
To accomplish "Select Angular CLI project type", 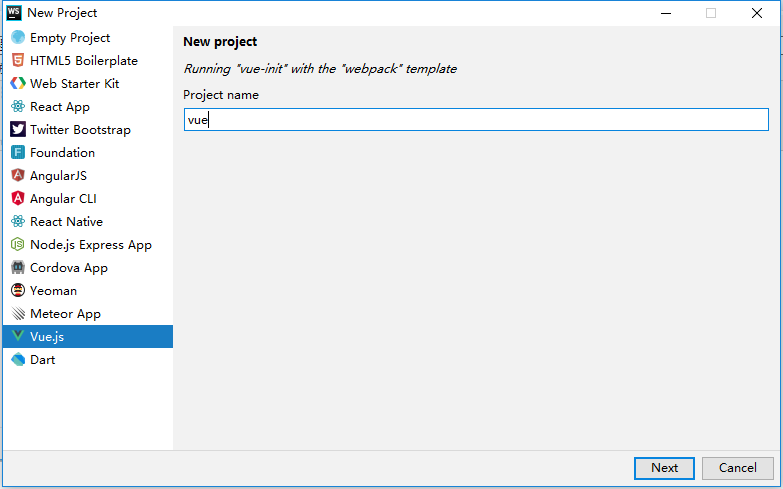I will coord(63,199).
